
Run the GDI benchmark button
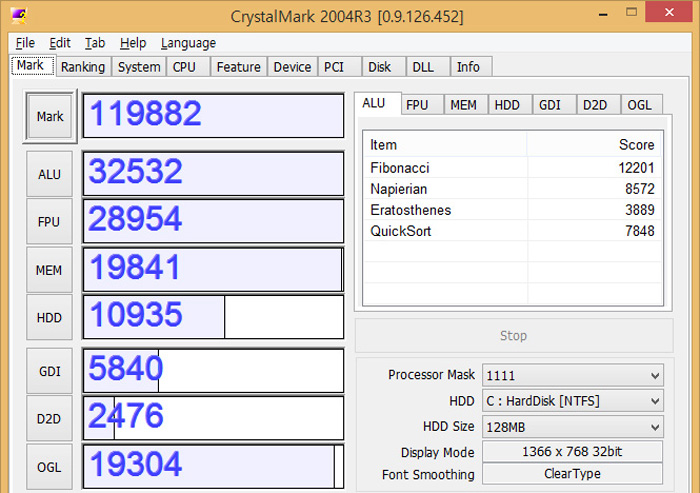click(49, 371)
